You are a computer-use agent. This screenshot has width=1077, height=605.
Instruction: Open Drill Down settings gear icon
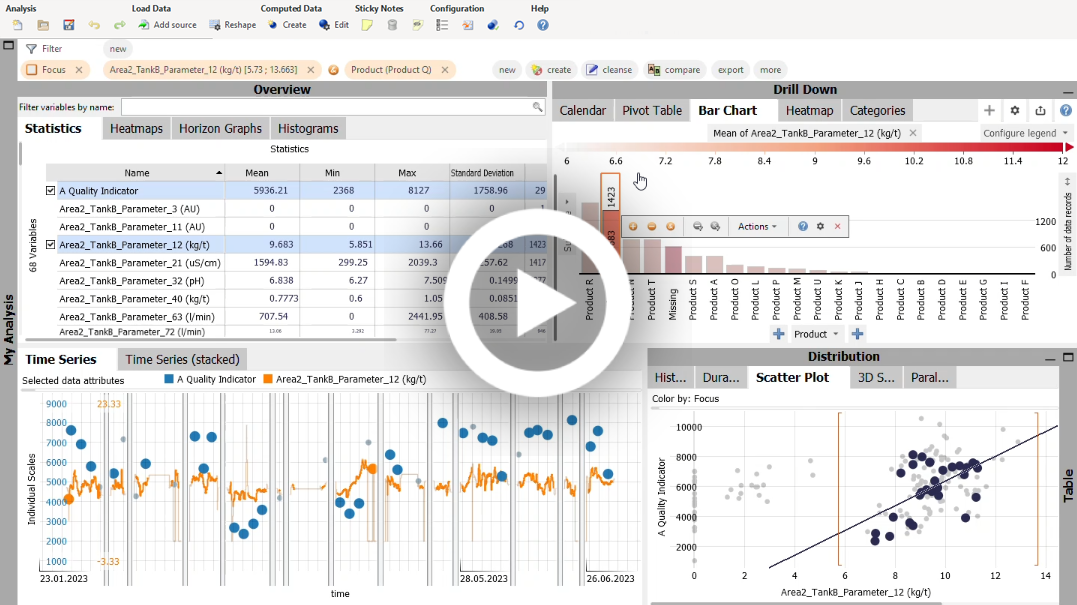coord(1015,111)
